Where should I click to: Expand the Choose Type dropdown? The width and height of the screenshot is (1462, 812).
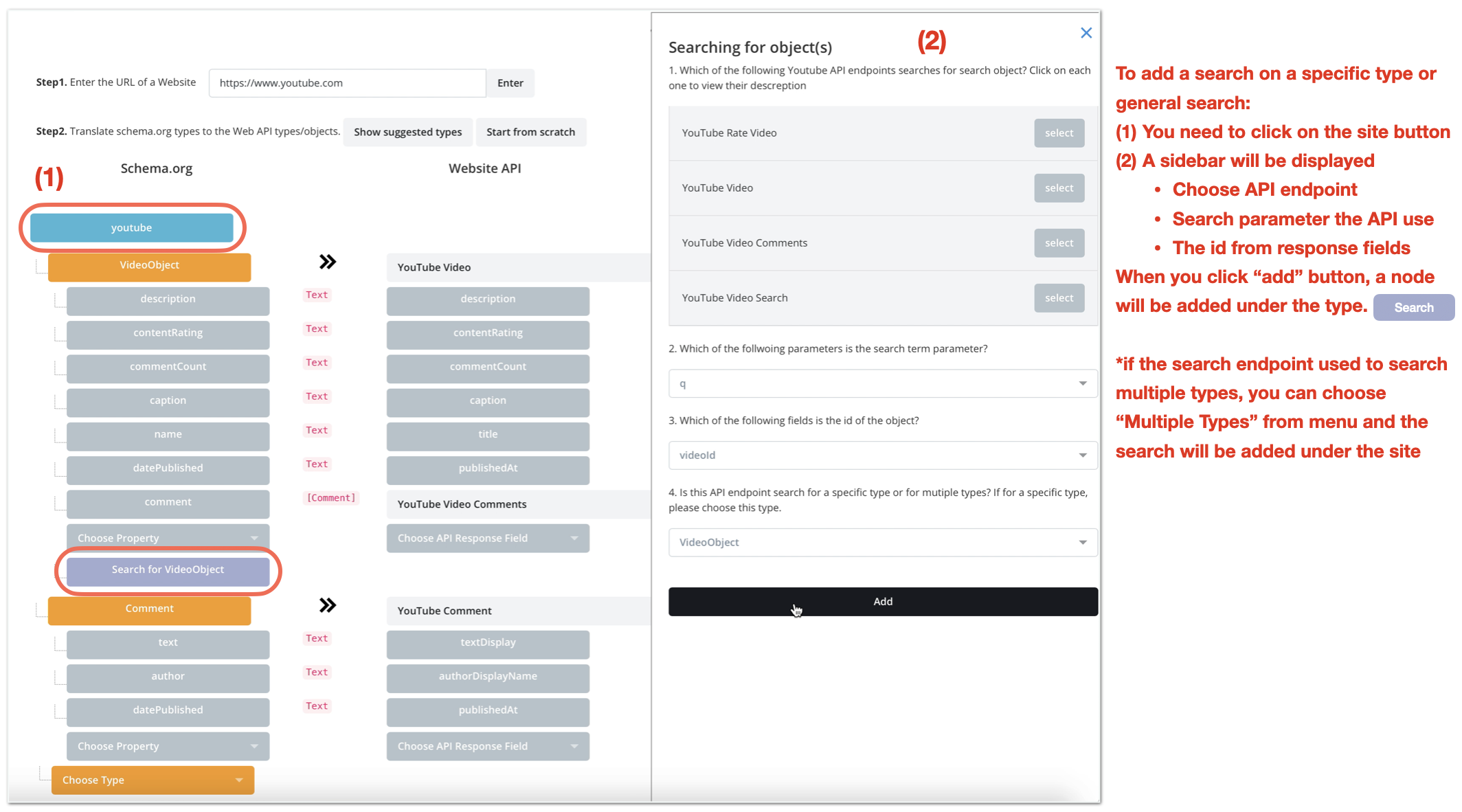(153, 780)
